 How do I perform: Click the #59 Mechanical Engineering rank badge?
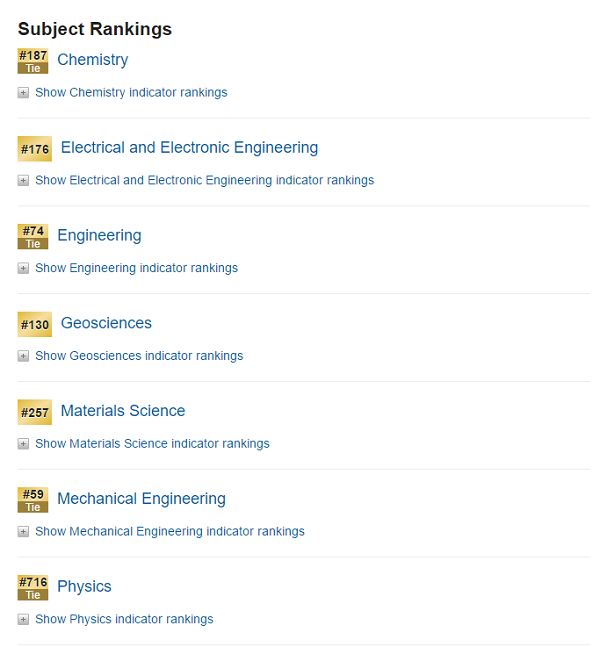33,500
